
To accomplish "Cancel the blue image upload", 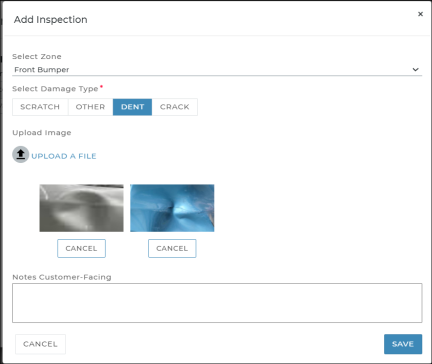I will point(172,248).
